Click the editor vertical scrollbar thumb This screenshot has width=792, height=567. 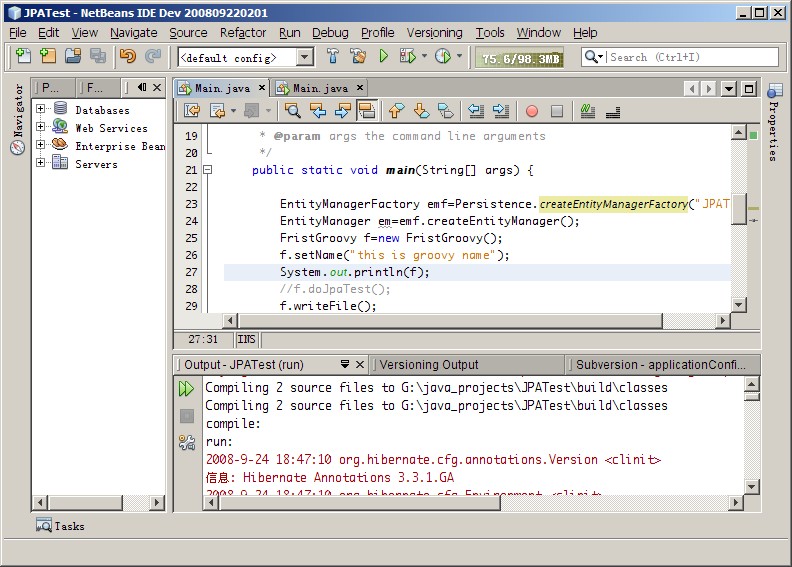738,209
